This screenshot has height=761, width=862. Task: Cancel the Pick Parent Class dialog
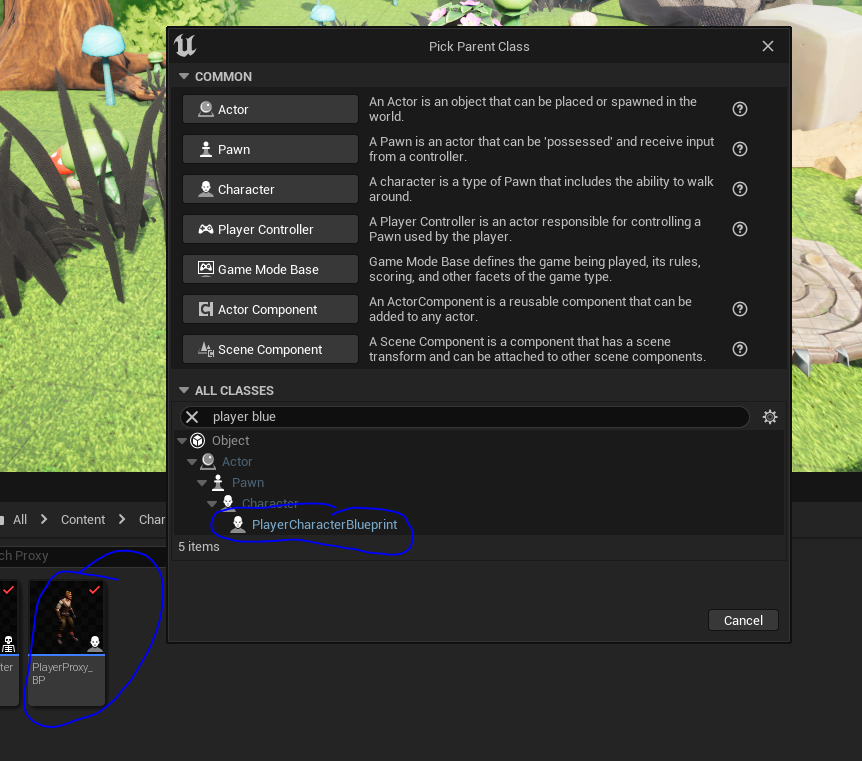(743, 620)
